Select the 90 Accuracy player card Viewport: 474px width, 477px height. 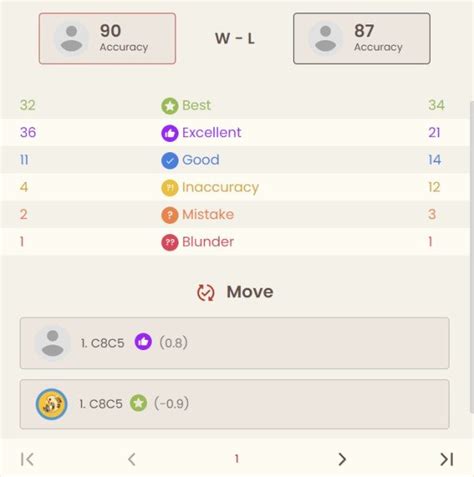click(x=107, y=38)
